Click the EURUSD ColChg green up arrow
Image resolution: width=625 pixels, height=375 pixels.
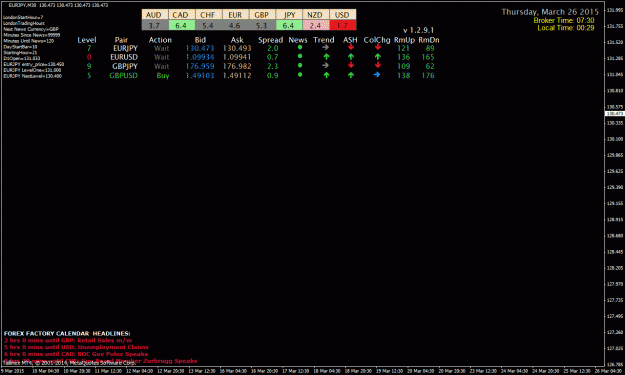[x=377, y=57]
